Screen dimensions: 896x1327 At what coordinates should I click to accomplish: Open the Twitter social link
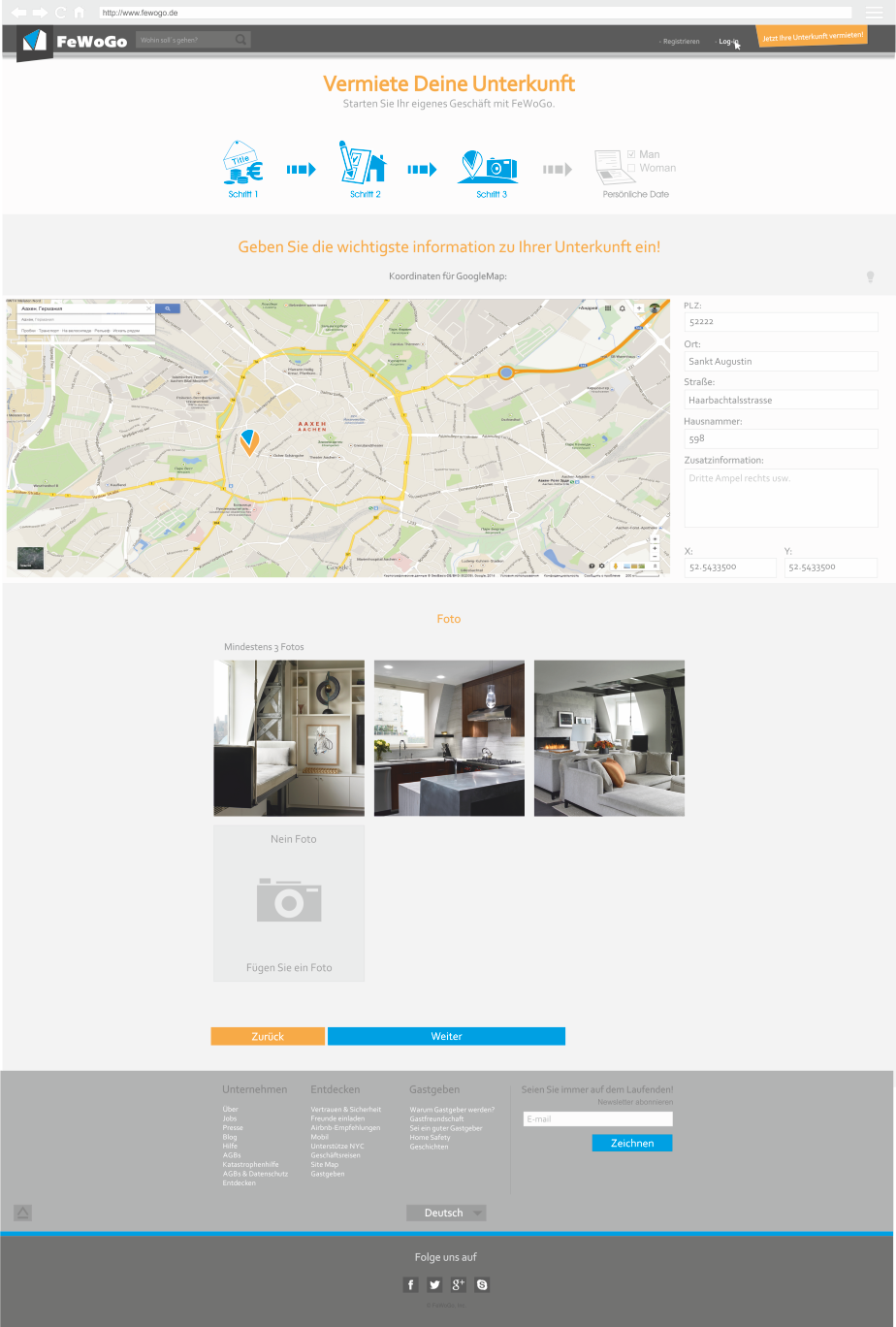click(x=434, y=1285)
